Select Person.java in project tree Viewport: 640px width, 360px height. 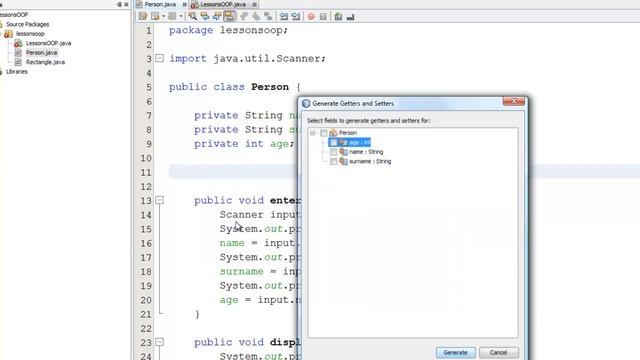point(41,52)
